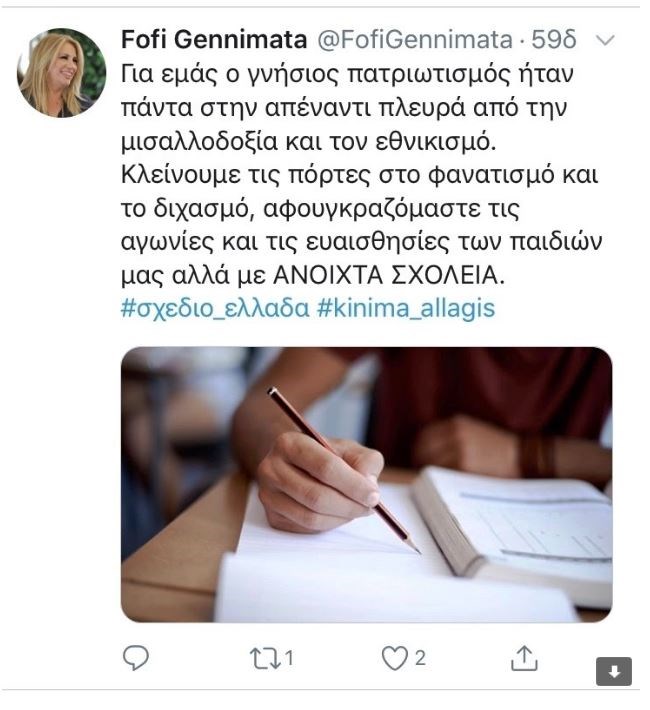Viewport: 650px width, 710px height.
Task: Open Fofi Gennimata's profile picture
Action: pyautogui.click(x=62, y=72)
